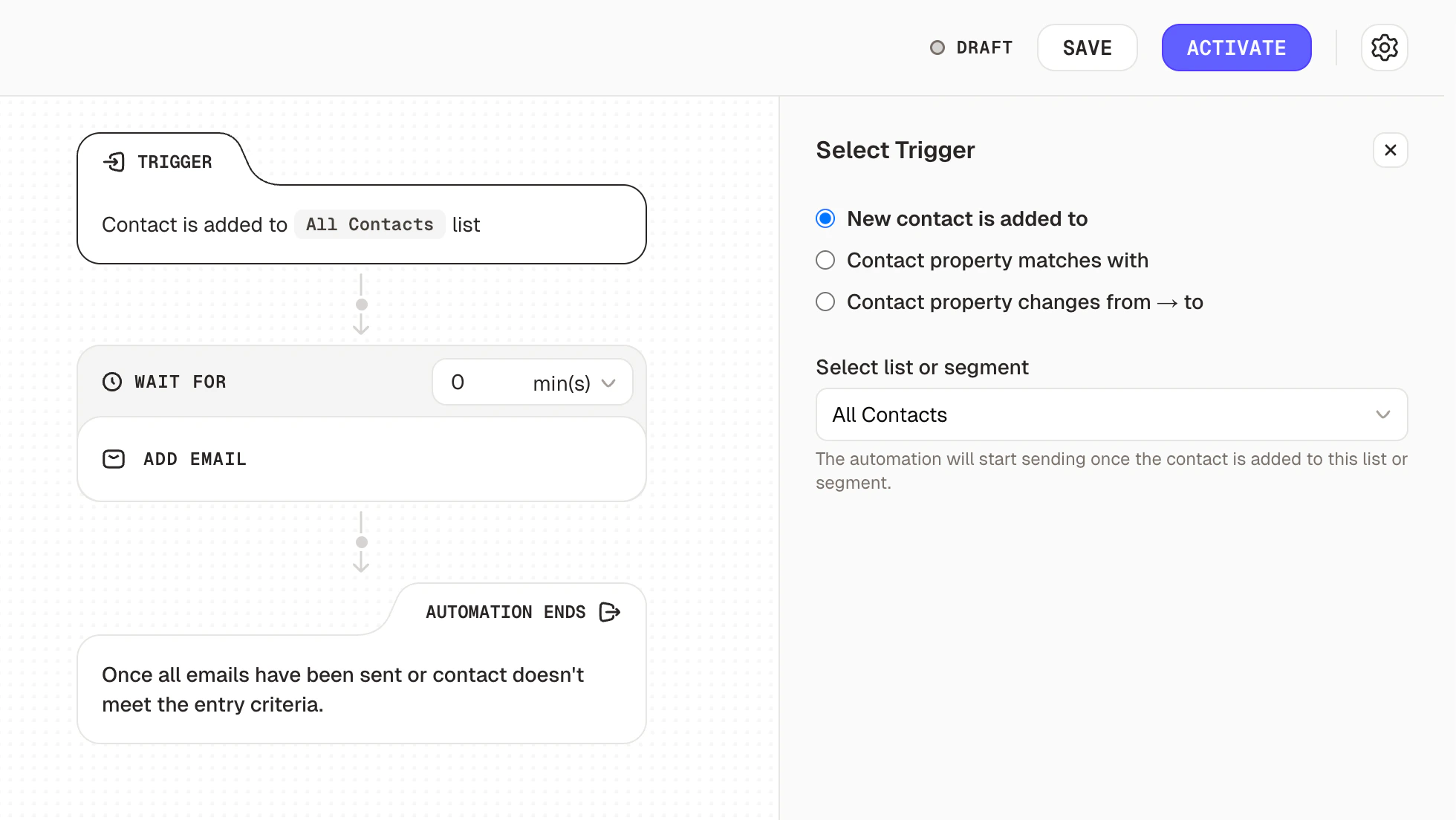Click the chevron on the segment selector
Image resolution: width=1456 pixels, height=820 pixels.
tap(1382, 414)
